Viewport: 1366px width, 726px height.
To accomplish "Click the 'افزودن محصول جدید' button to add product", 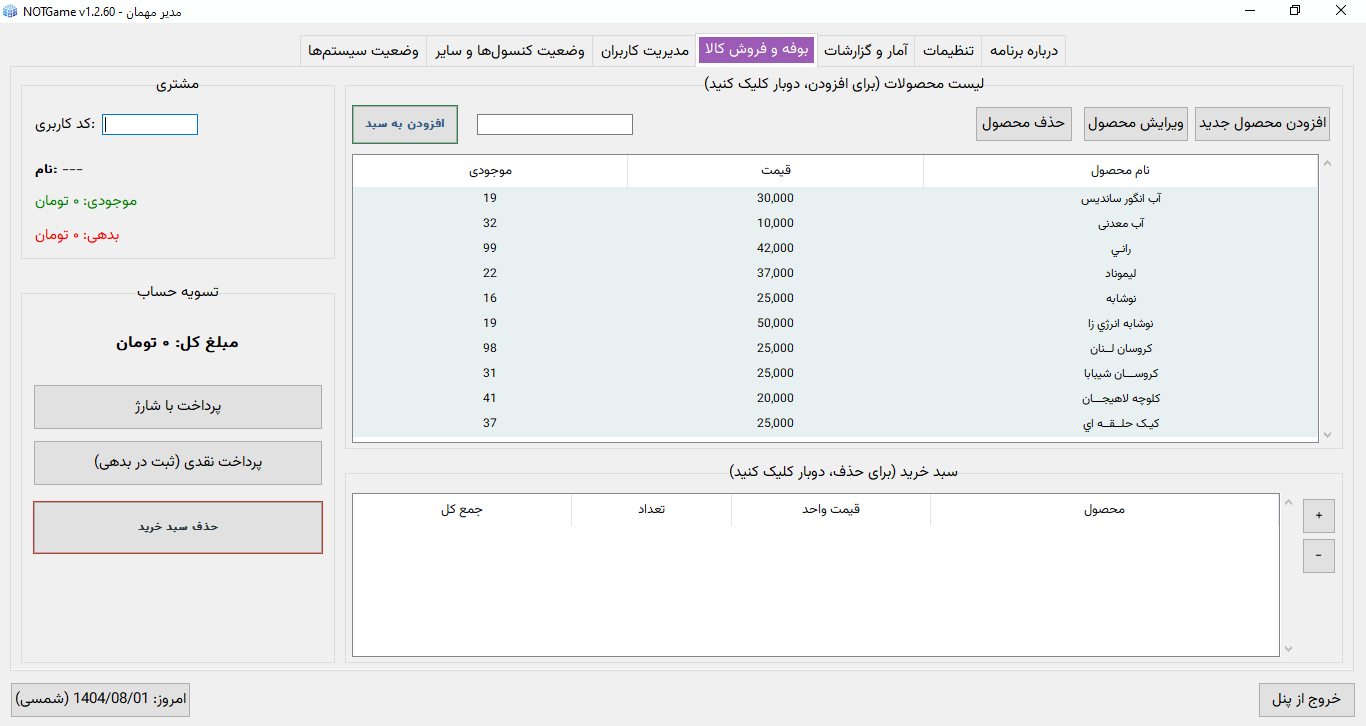I will click(x=1261, y=123).
